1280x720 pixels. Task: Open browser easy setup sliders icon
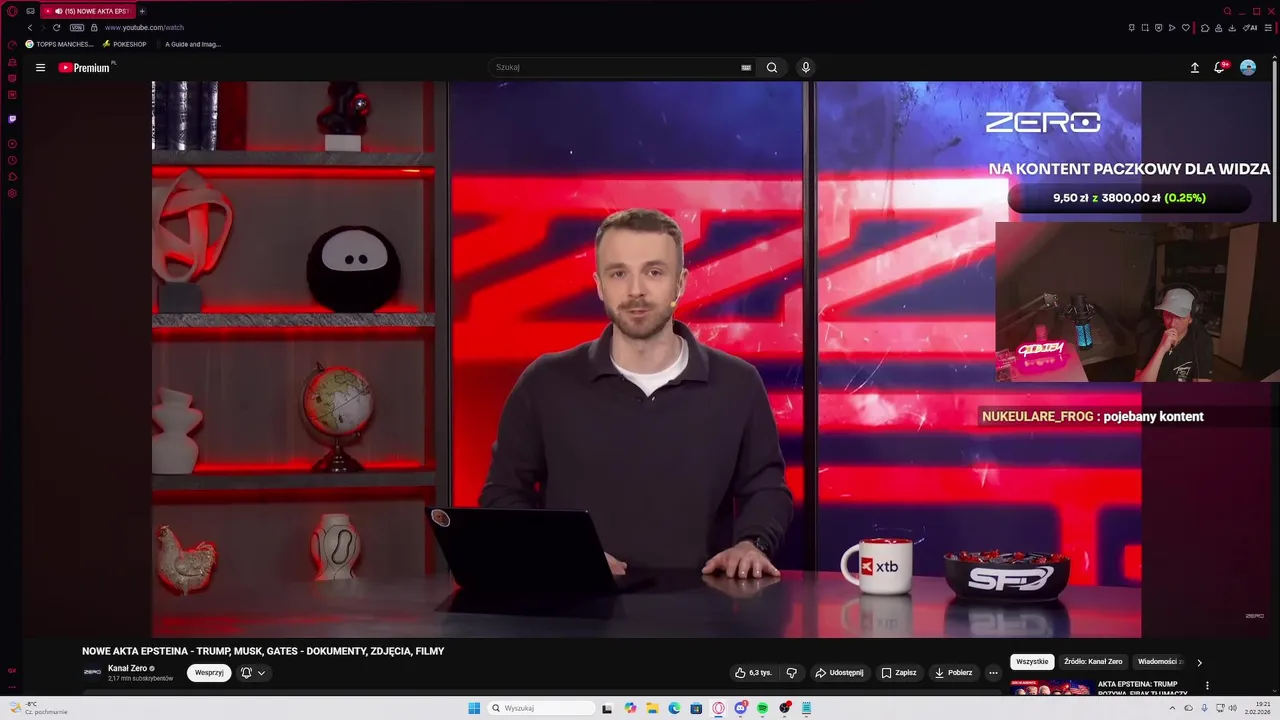pyautogui.click(x=1268, y=27)
